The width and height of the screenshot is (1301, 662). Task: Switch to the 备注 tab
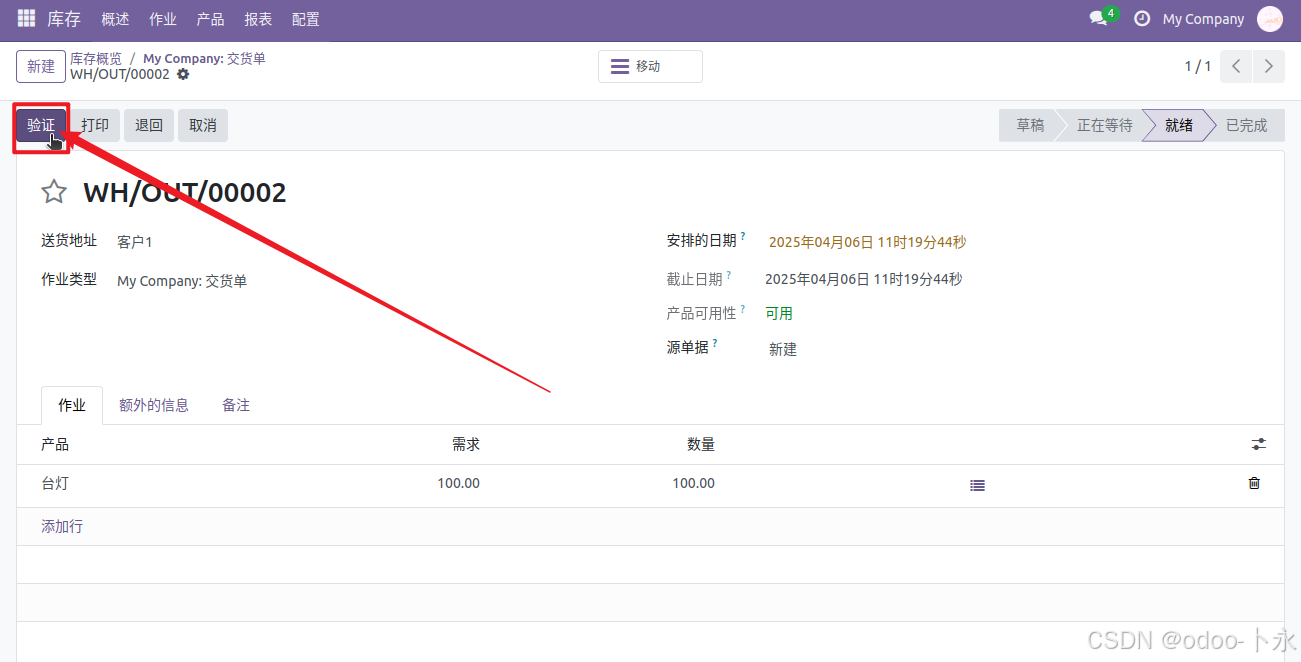[x=236, y=405]
